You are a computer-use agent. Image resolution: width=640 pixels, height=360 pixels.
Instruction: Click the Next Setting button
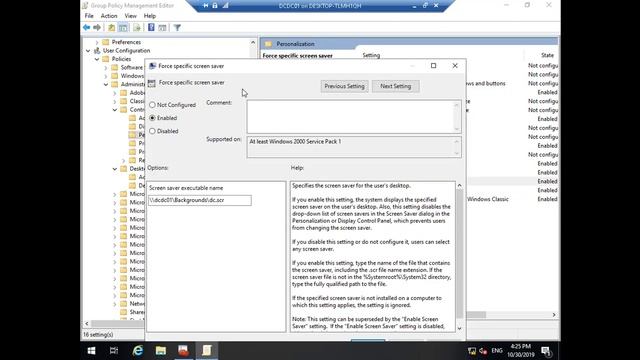(396, 86)
